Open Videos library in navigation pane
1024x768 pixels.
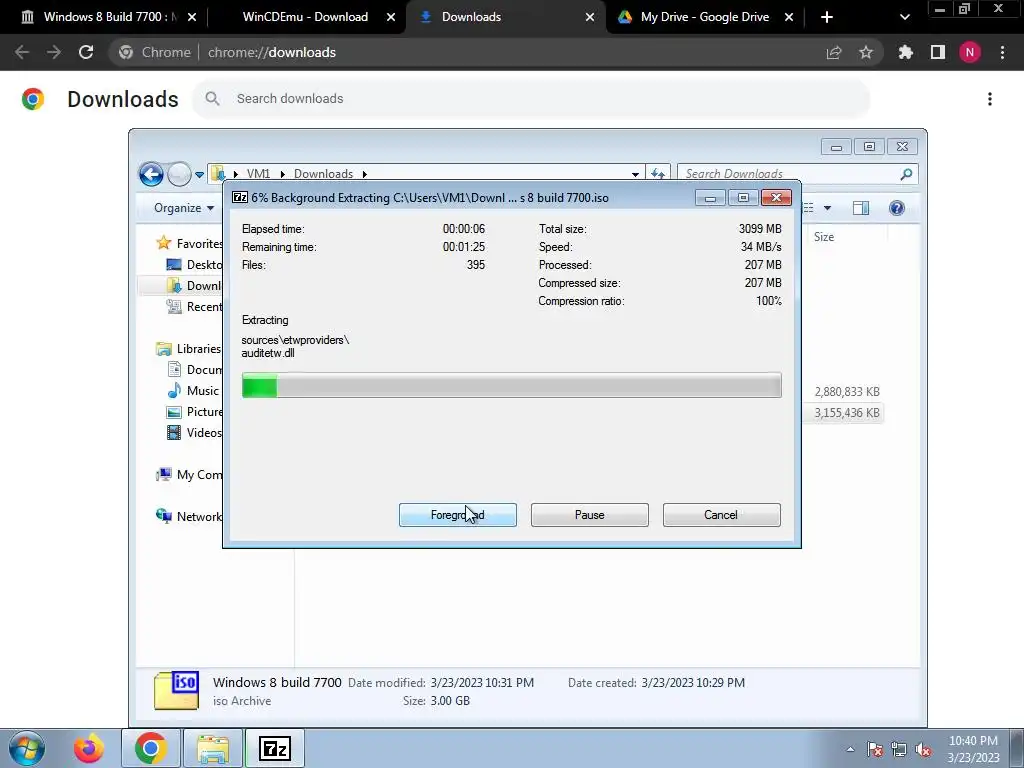(x=194, y=432)
